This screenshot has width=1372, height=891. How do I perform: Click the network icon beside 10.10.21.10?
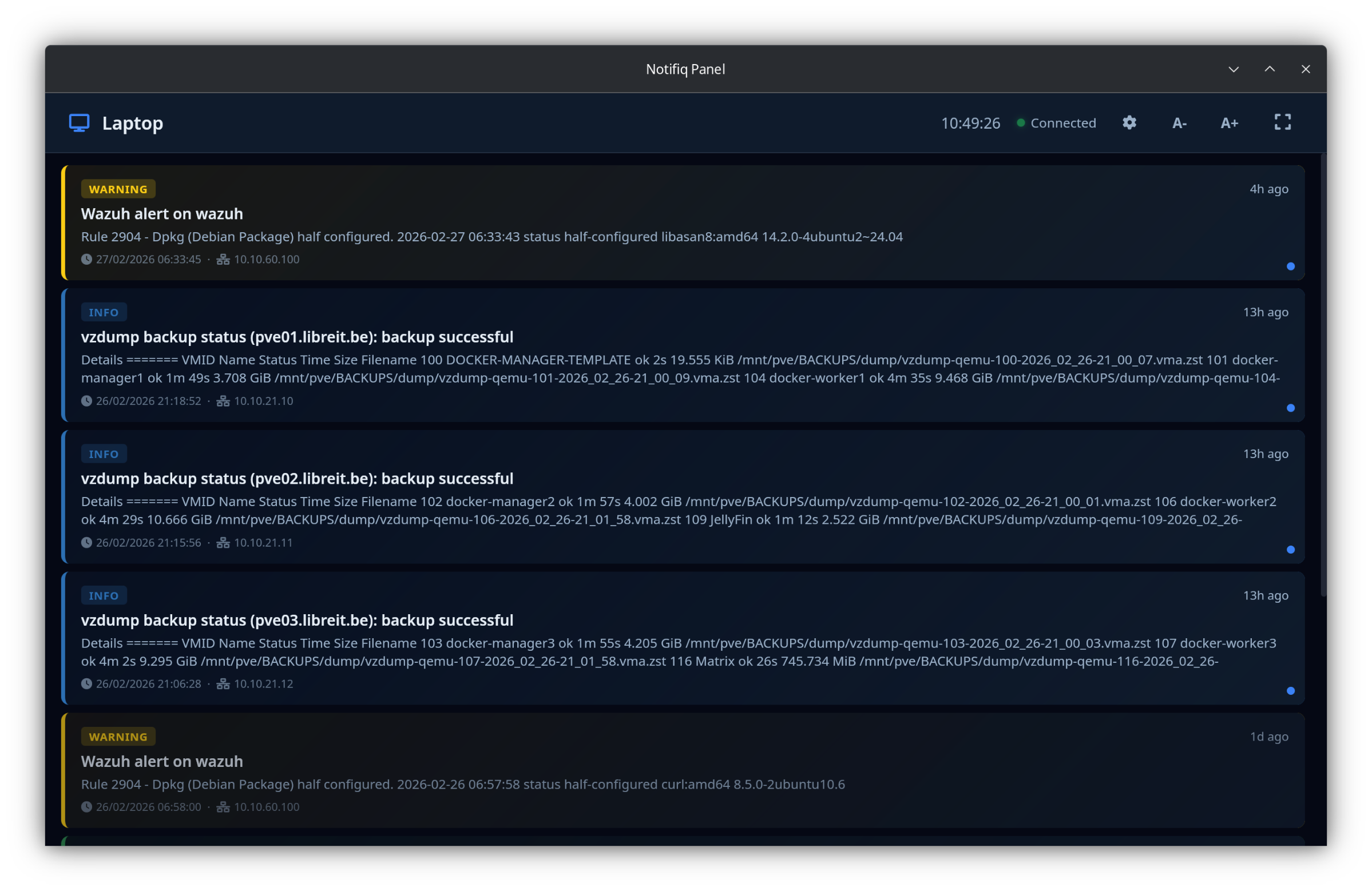point(223,400)
